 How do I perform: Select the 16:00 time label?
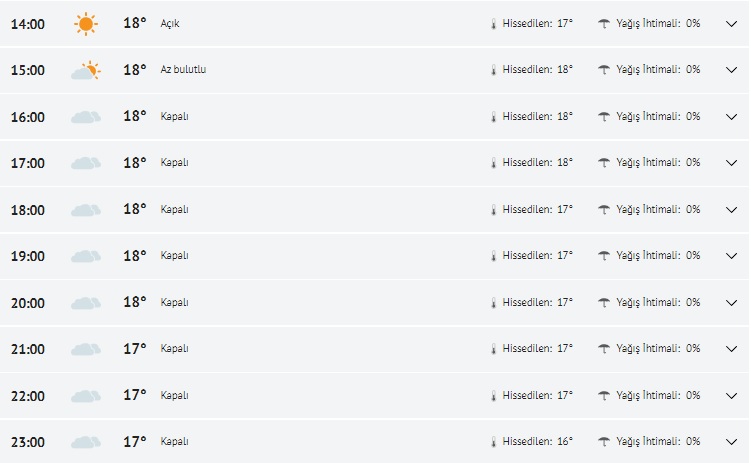[28, 117]
